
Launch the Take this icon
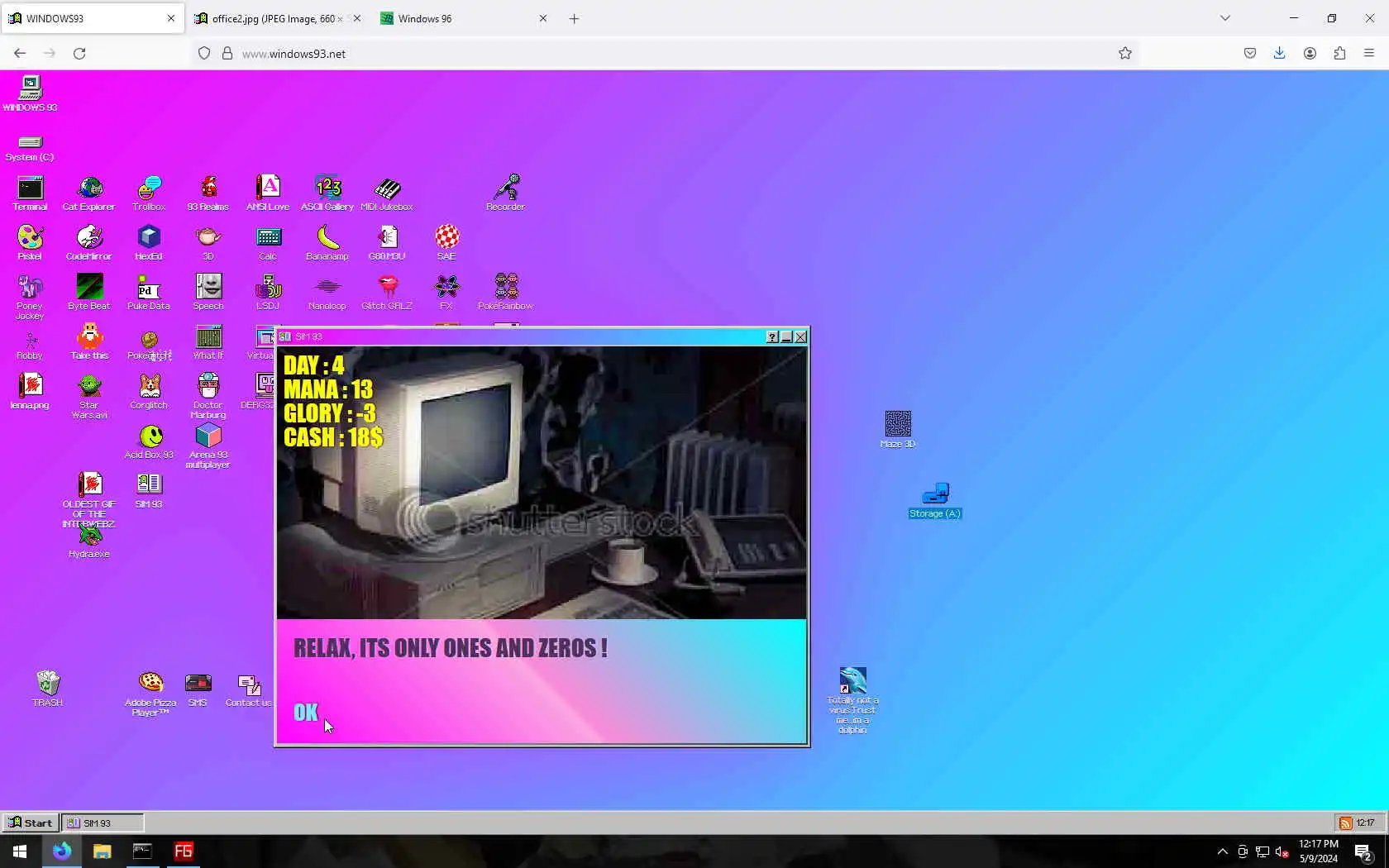tap(89, 342)
